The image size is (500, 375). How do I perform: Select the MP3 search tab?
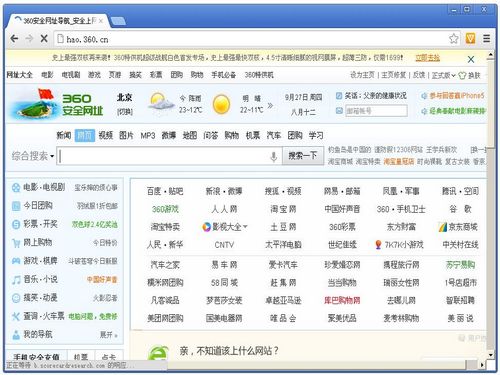coord(148,136)
